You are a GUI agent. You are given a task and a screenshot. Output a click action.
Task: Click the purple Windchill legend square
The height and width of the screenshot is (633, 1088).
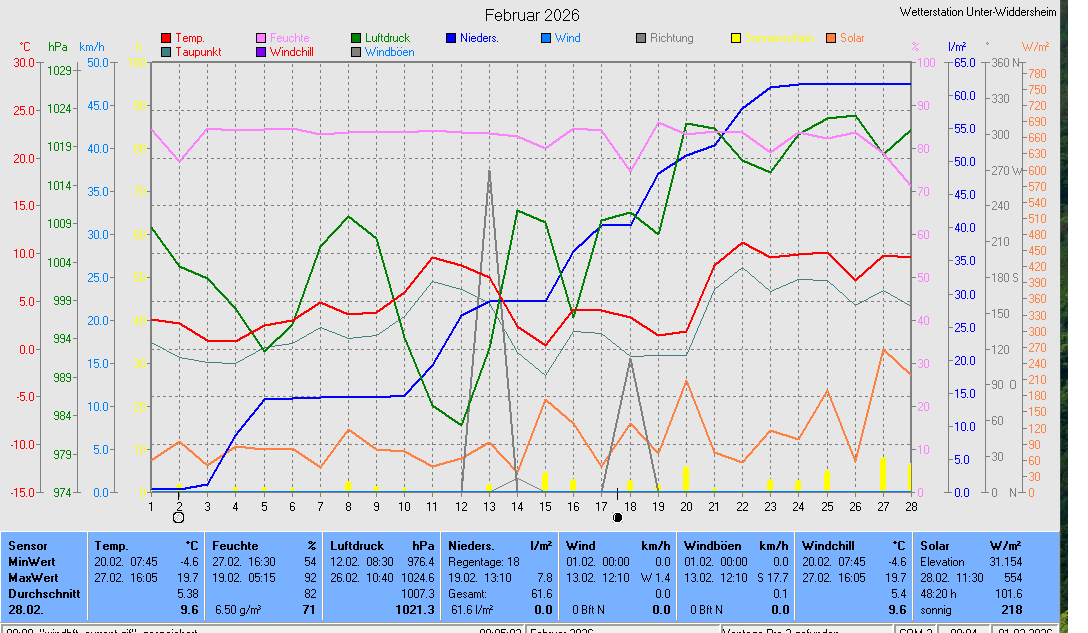(x=261, y=51)
